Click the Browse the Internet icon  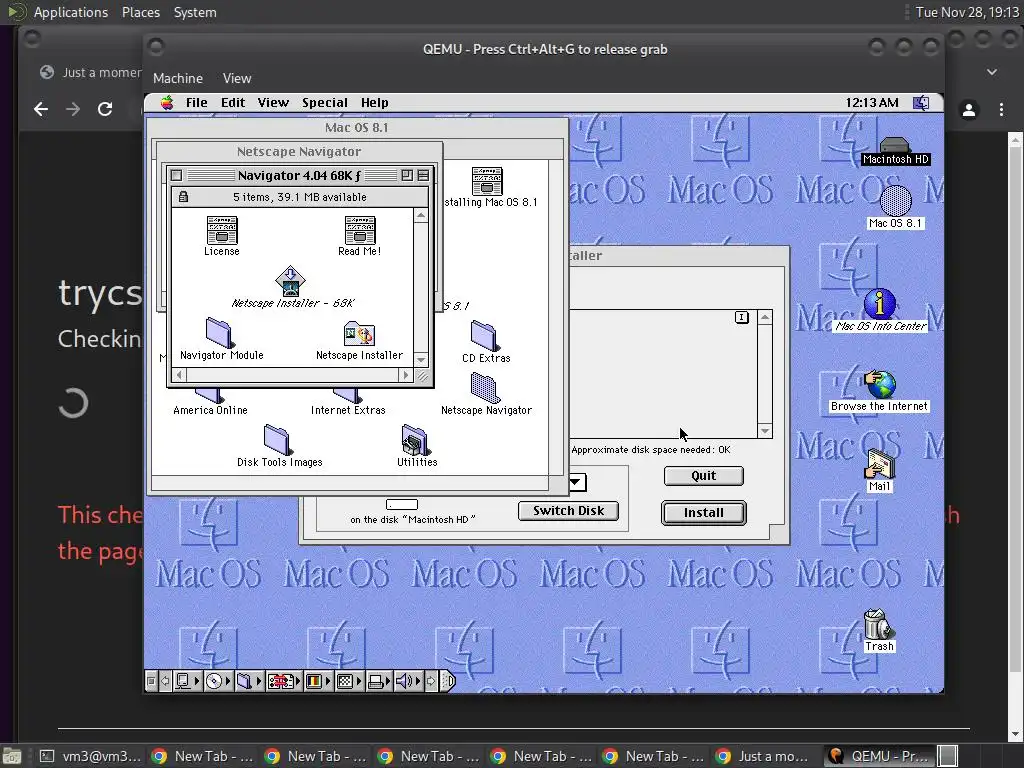880,384
